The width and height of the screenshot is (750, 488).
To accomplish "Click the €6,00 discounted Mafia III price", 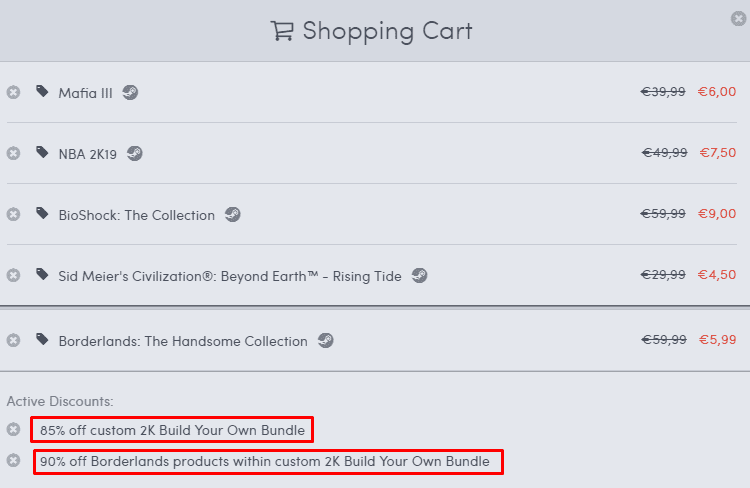I will pos(717,92).
